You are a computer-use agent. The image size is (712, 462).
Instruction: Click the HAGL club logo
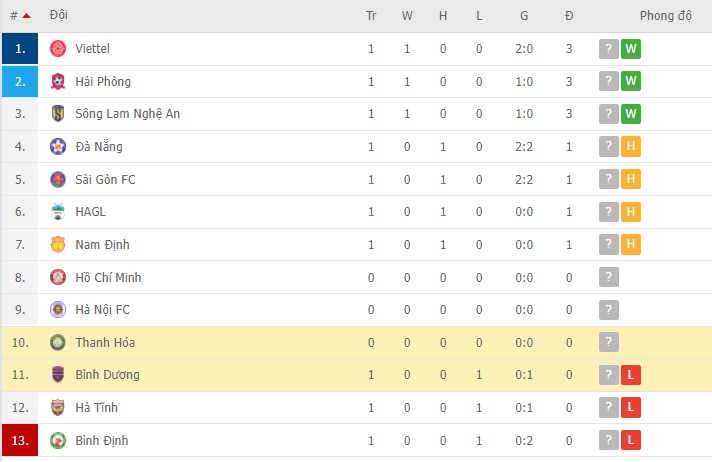[x=58, y=212]
